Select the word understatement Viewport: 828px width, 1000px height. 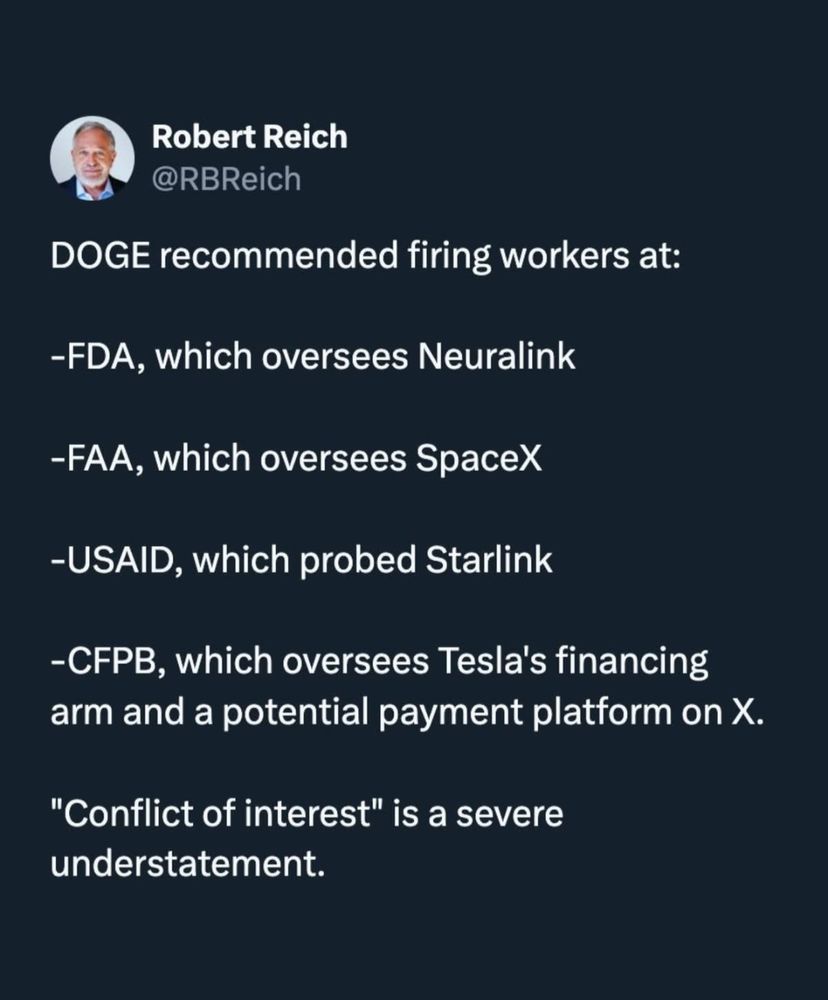click(x=188, y=864)
